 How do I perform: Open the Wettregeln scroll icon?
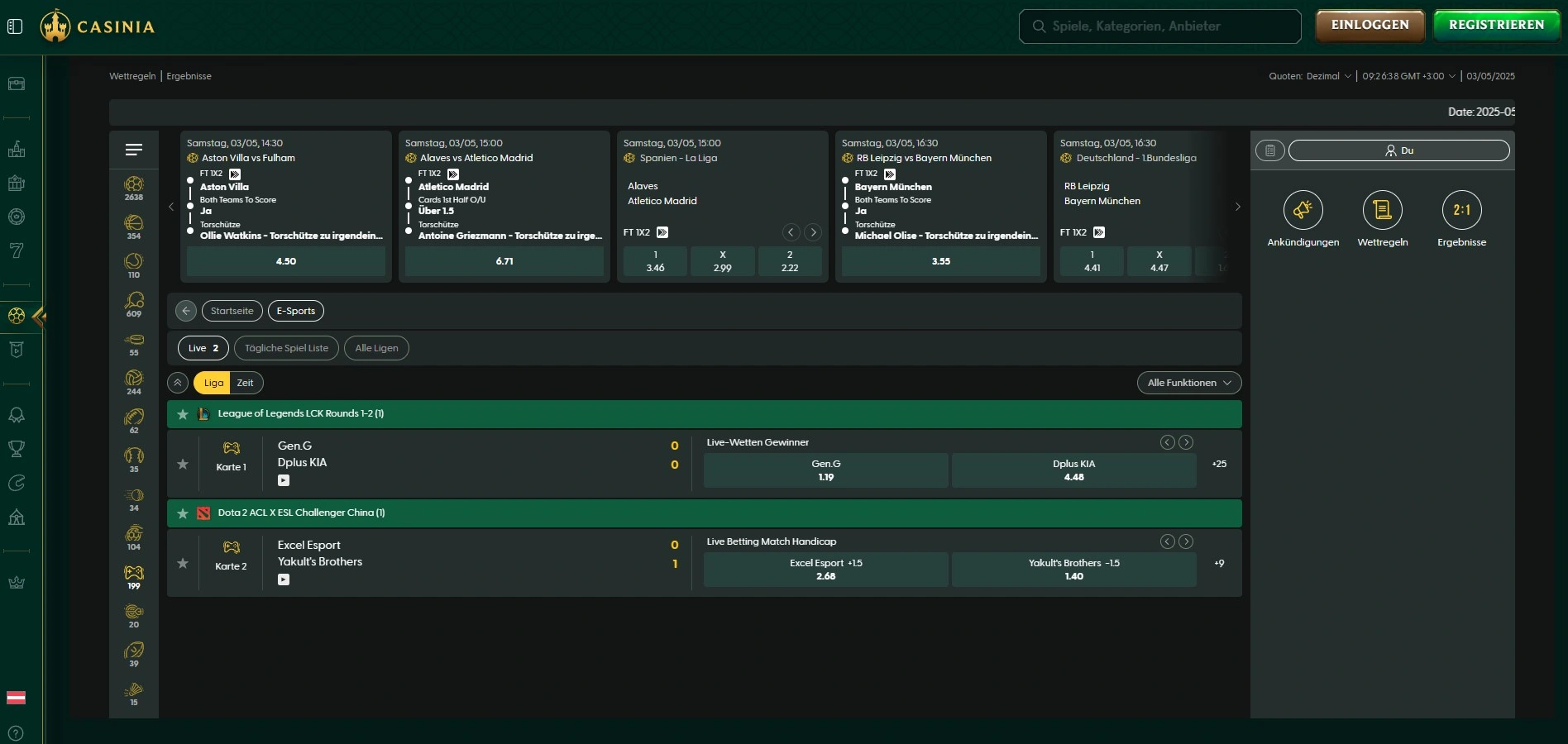pyautogui.click(x=1382, y=211)
